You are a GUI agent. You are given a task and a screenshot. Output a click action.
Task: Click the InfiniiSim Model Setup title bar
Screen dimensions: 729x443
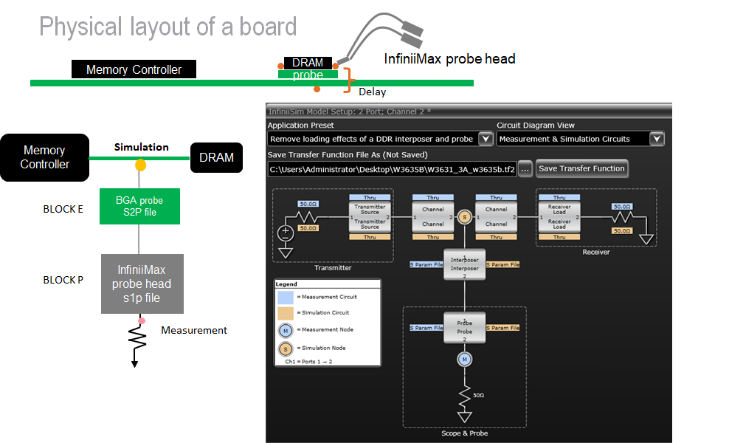coord(469,112)
